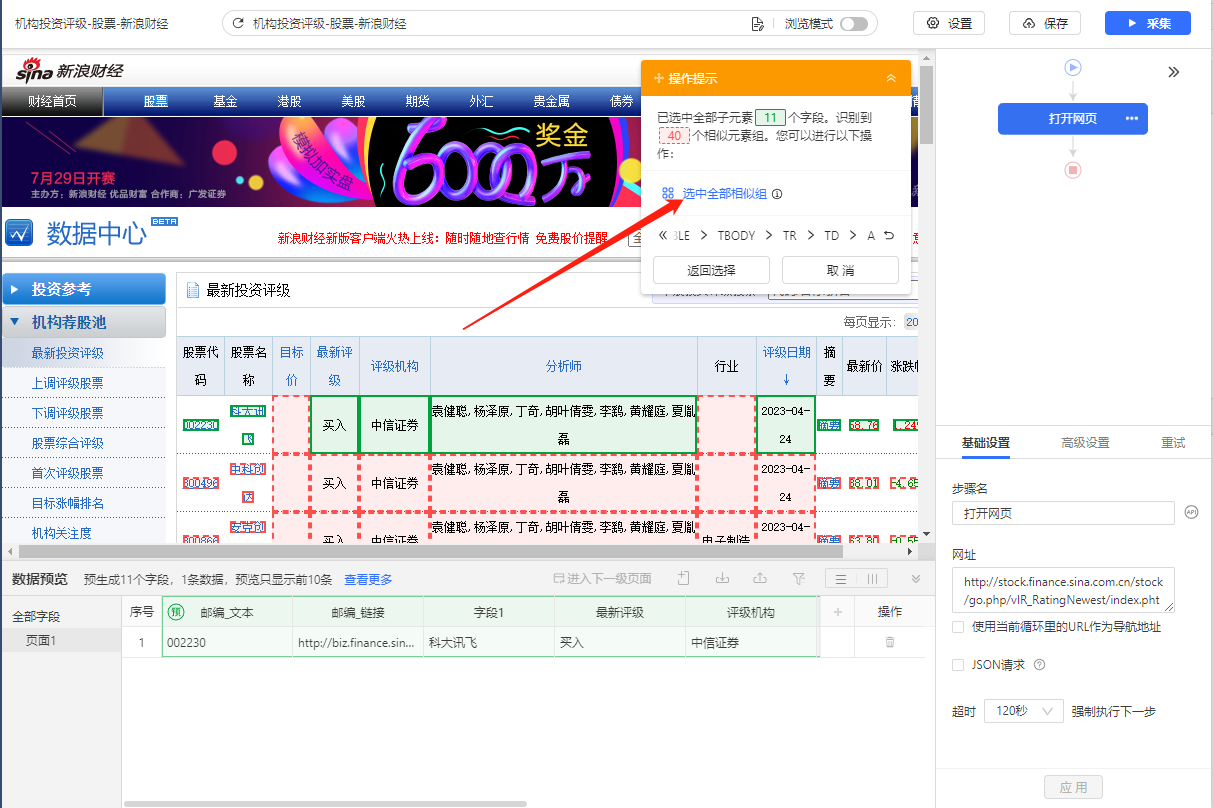1213x808 pixels.
Task: Click the left double-arrow in the element path
Action: click(x=663, y=235)
